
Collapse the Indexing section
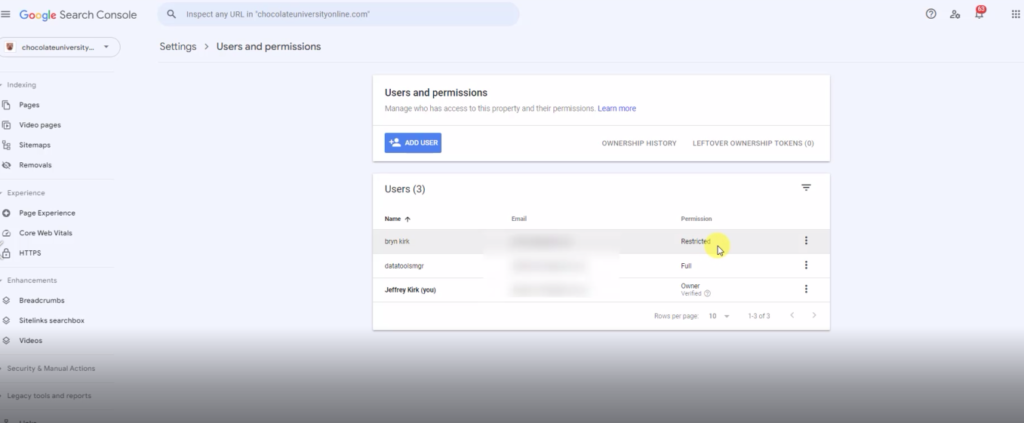pos(22,85)
